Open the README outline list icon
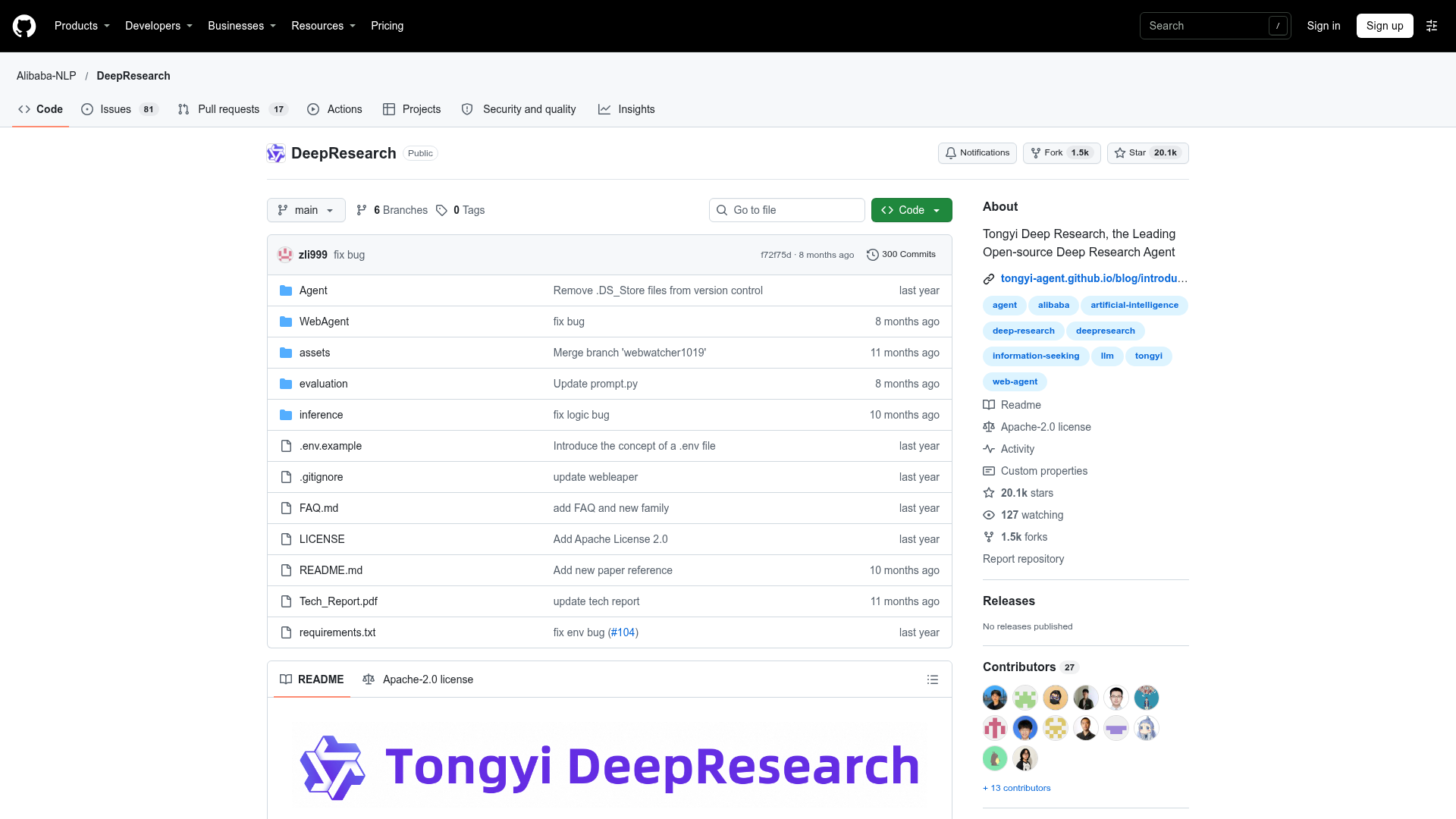The width and height of the screenshot is (1456, 819). coord(933,679)
